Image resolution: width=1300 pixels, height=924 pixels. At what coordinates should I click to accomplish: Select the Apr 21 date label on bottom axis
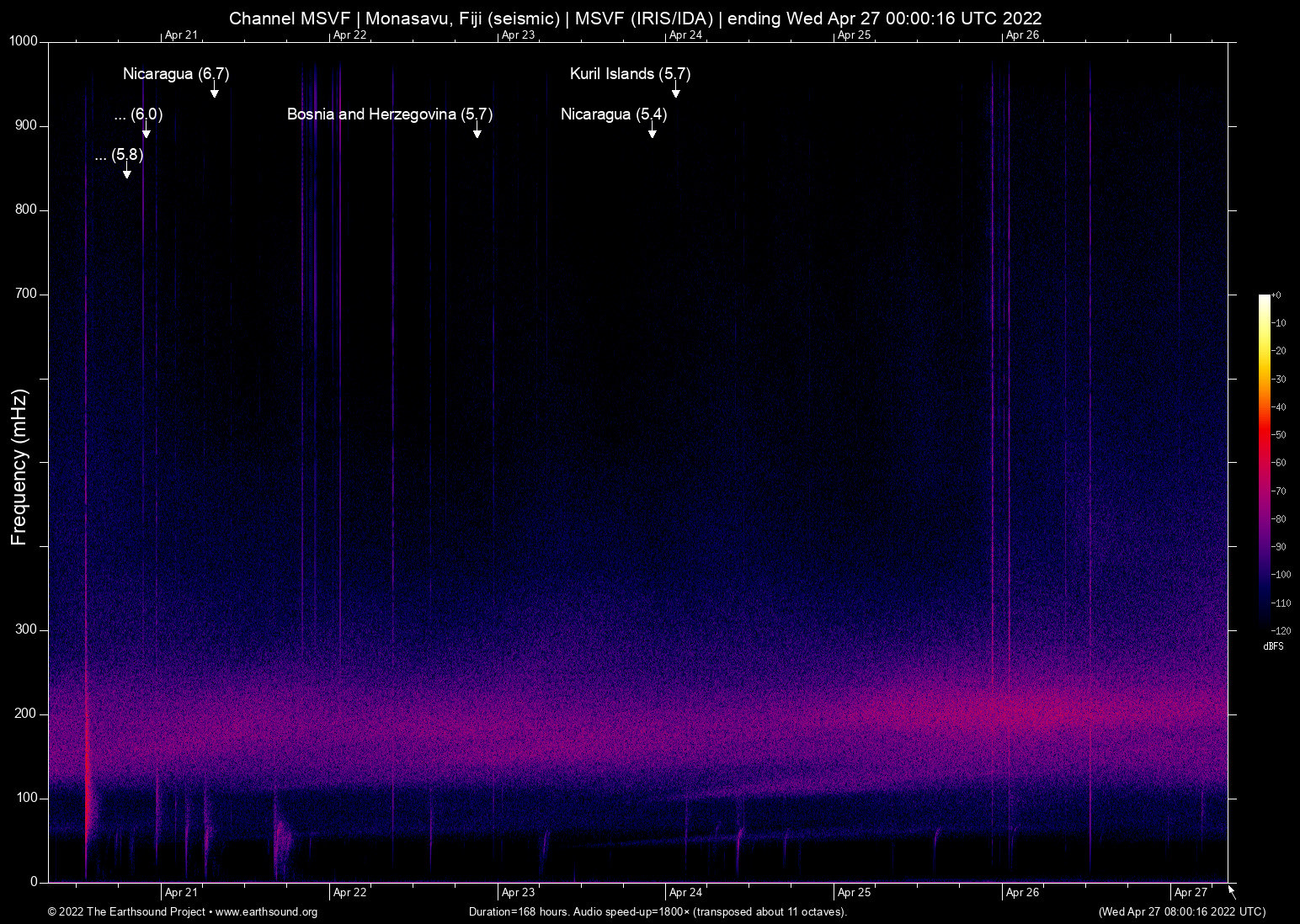coord(179,893)
